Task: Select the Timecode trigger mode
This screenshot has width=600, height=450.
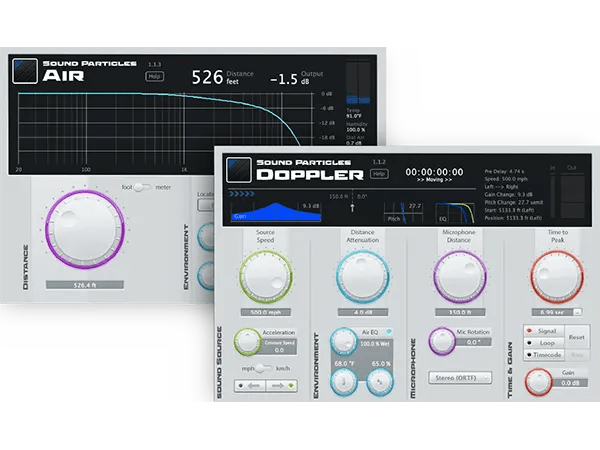Action: tap(544, 355)
